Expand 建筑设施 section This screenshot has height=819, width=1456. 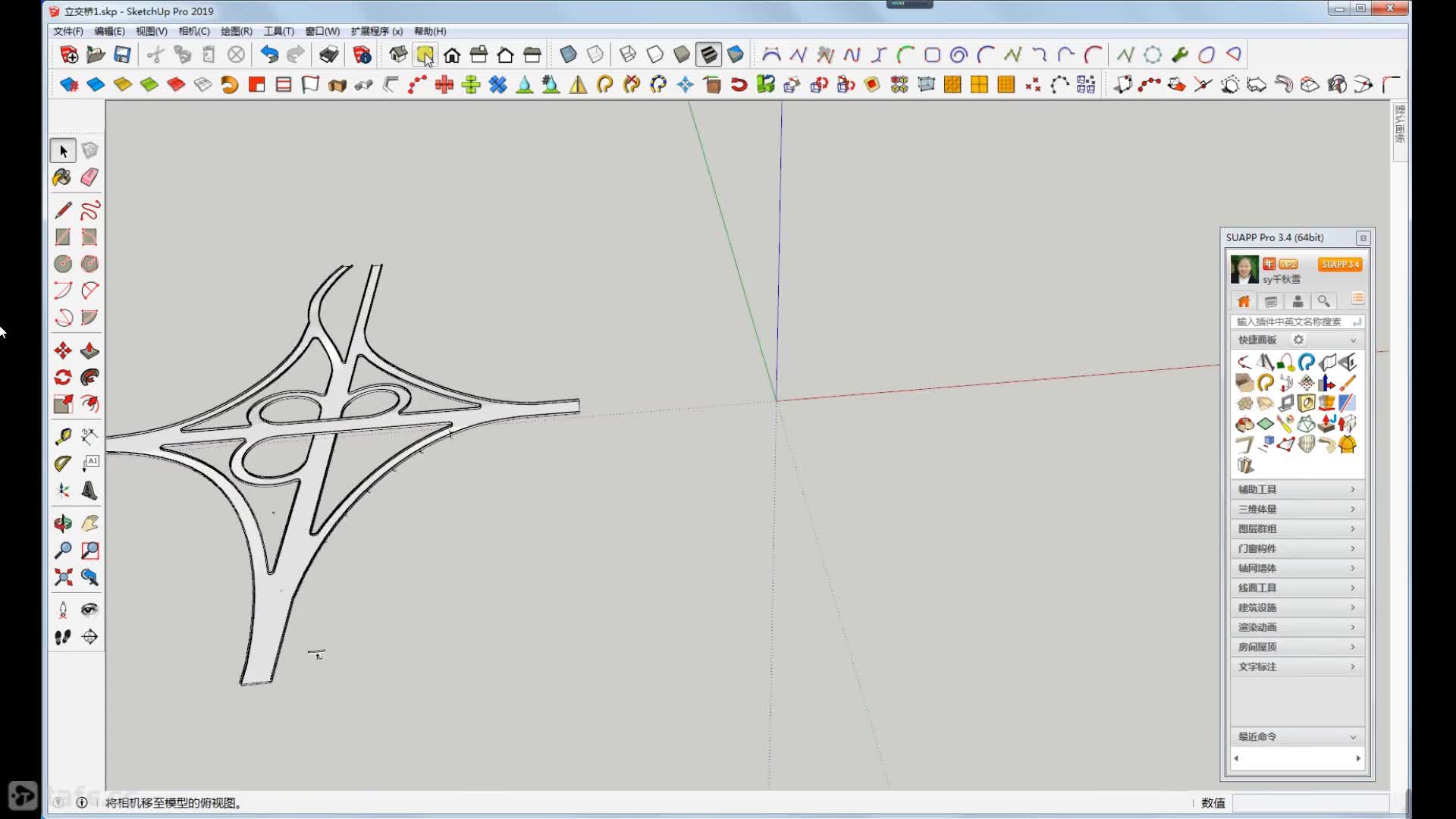[1297, 607]
